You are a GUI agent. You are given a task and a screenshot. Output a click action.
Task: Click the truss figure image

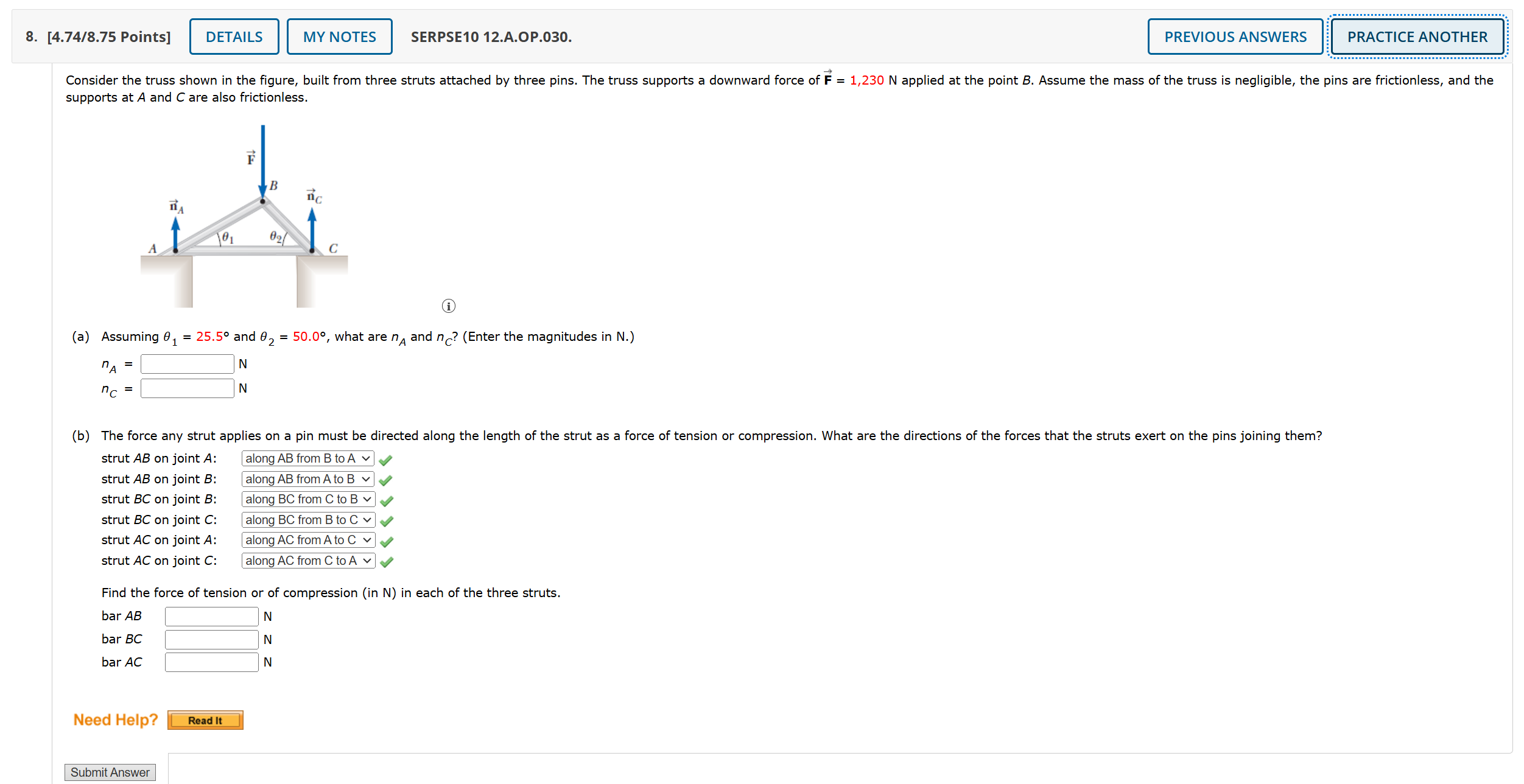point(244,216)
